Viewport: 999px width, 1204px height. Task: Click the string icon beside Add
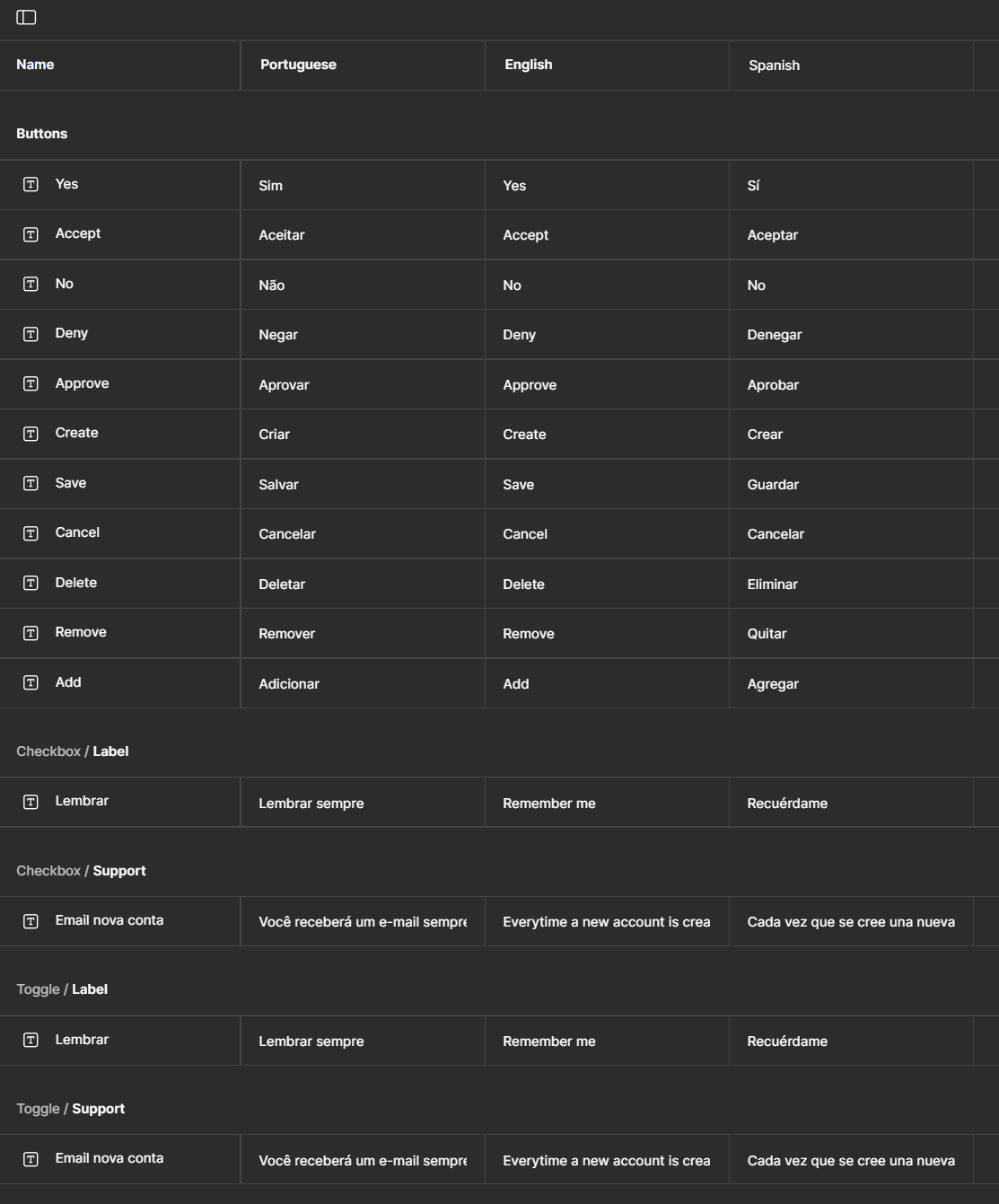click(31, 683)
